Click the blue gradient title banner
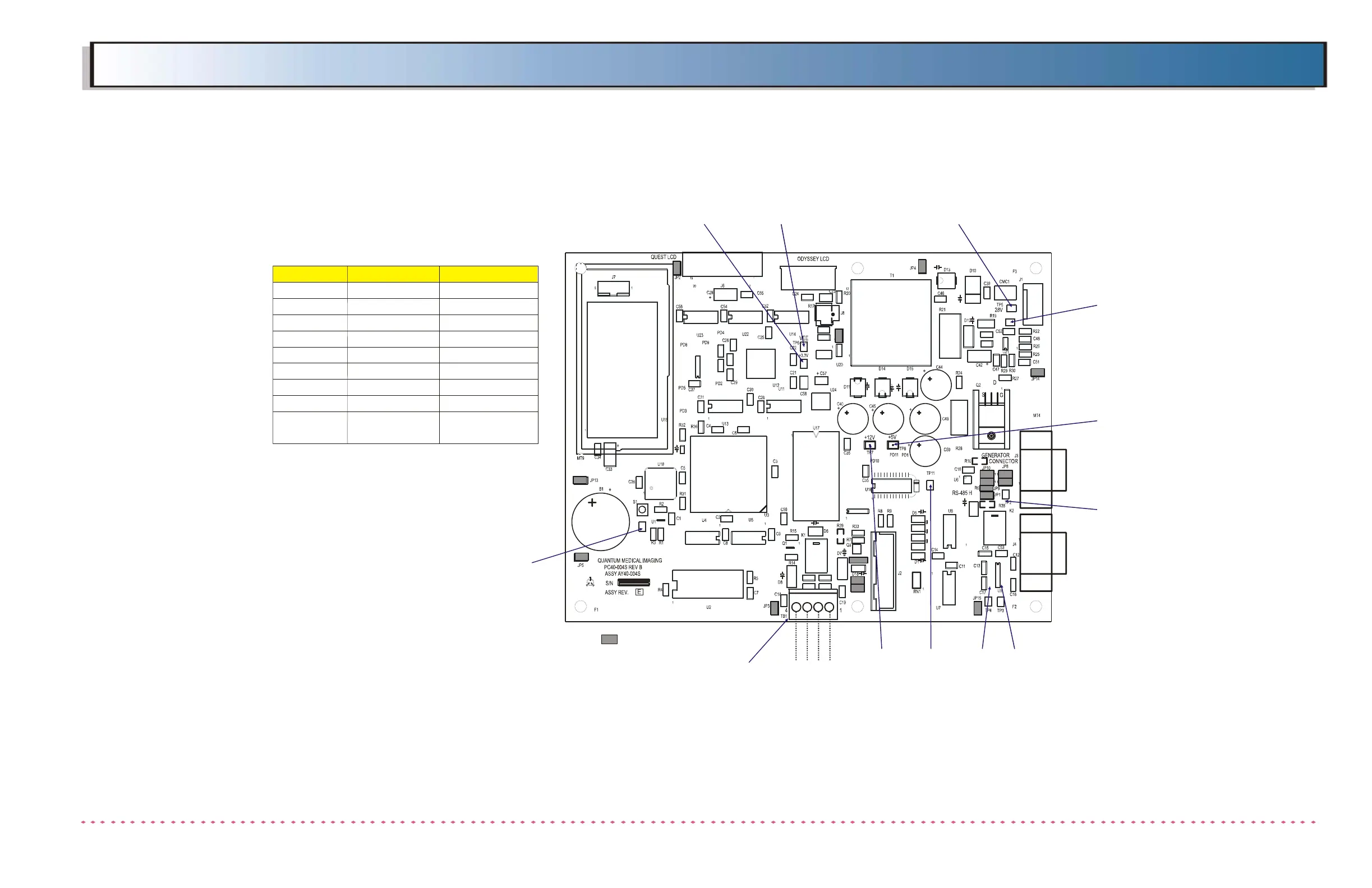 709,64
